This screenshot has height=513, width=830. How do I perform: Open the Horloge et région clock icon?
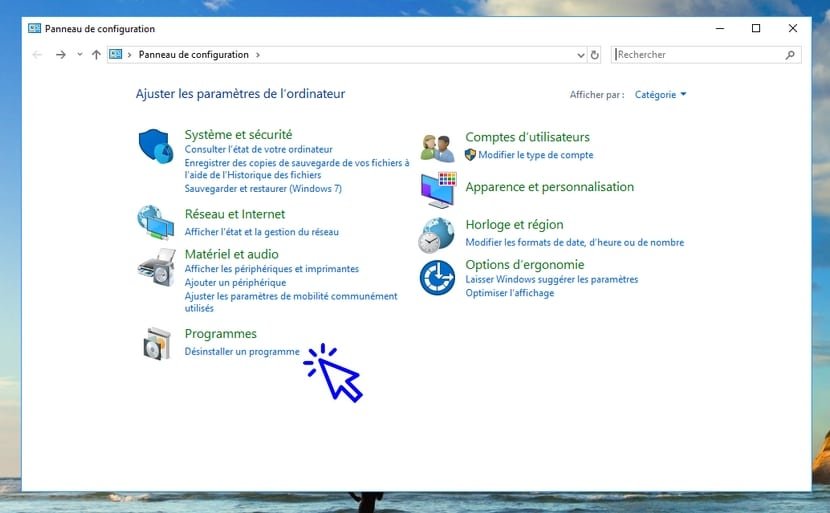(x=436, y=235)
